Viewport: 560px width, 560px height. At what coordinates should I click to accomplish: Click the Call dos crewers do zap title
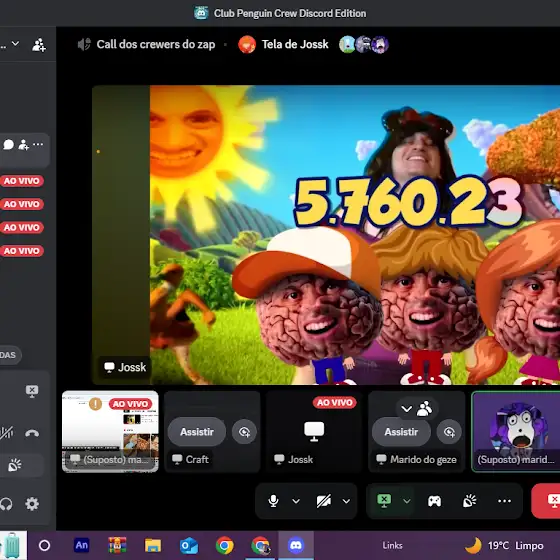[156, 44]
